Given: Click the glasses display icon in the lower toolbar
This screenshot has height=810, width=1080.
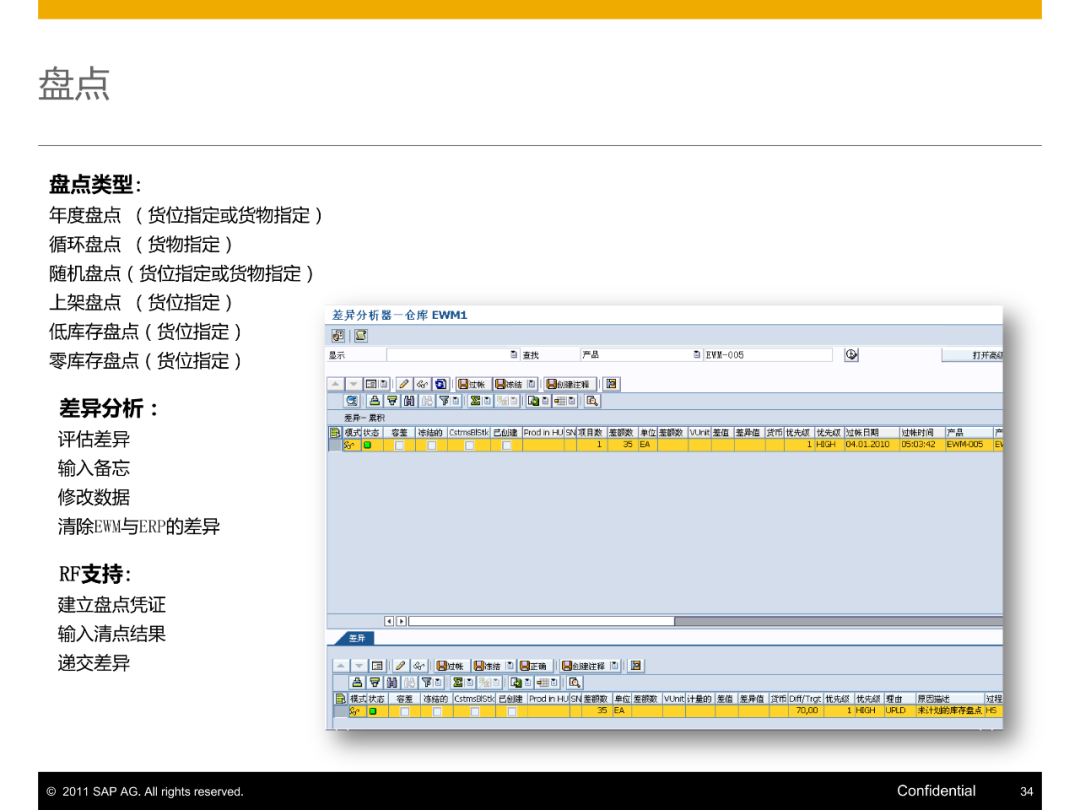Looking at the screenshot, I should (x=419, y=665).
